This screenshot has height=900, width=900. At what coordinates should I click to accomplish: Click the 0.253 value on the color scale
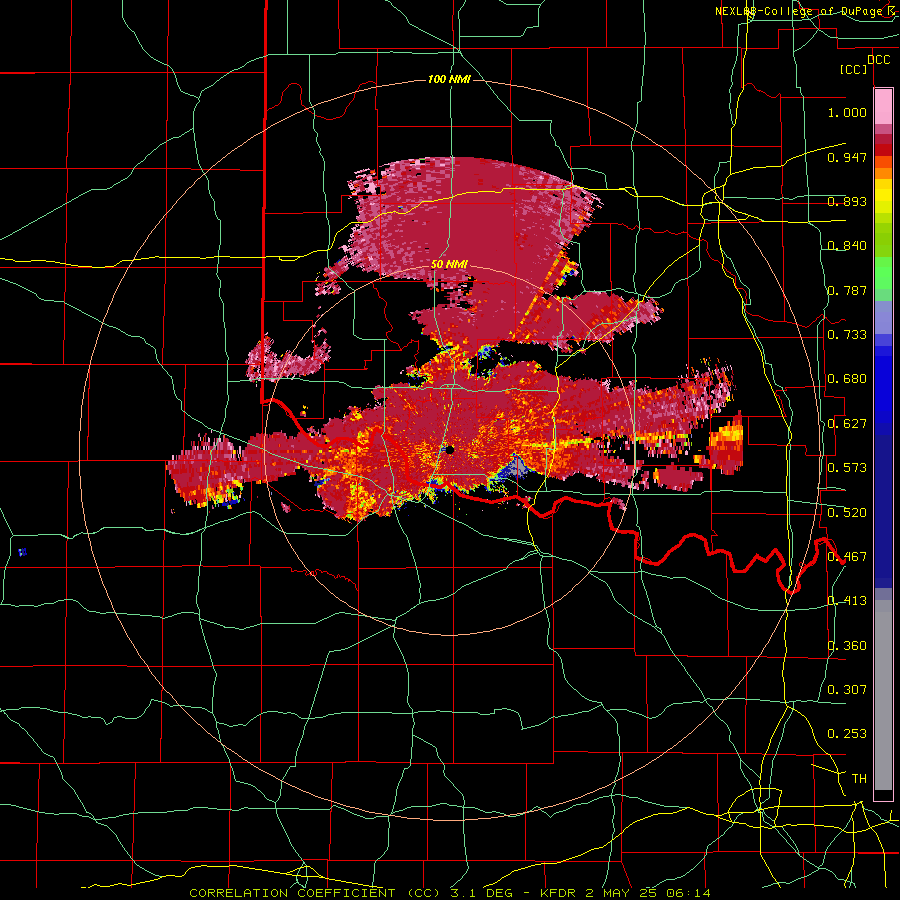pos(847,734)
